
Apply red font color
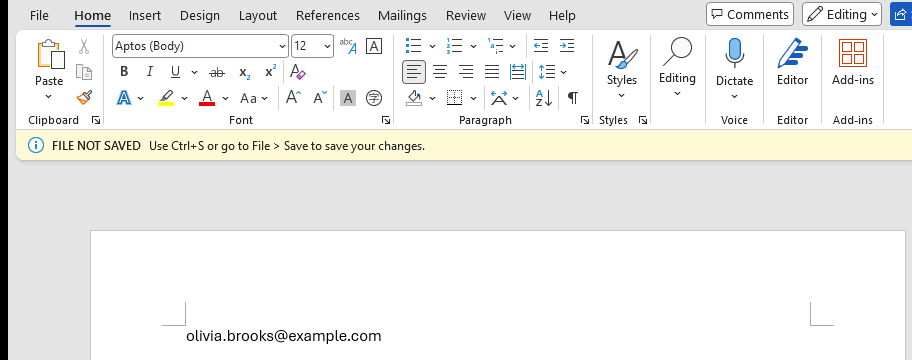[207, 97]
